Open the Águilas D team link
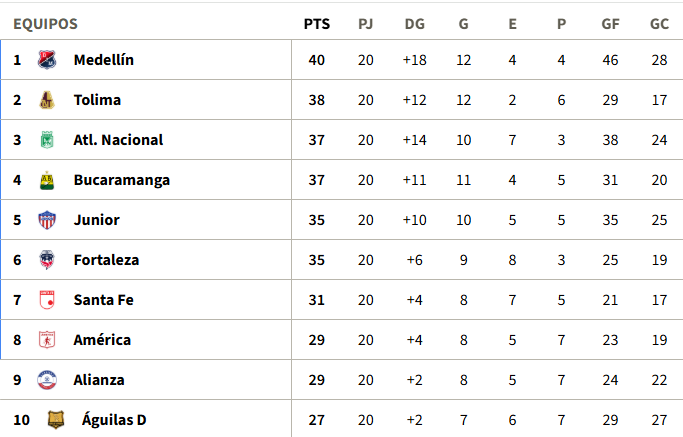This screenshot has height=437, width=683. (113, 420)
